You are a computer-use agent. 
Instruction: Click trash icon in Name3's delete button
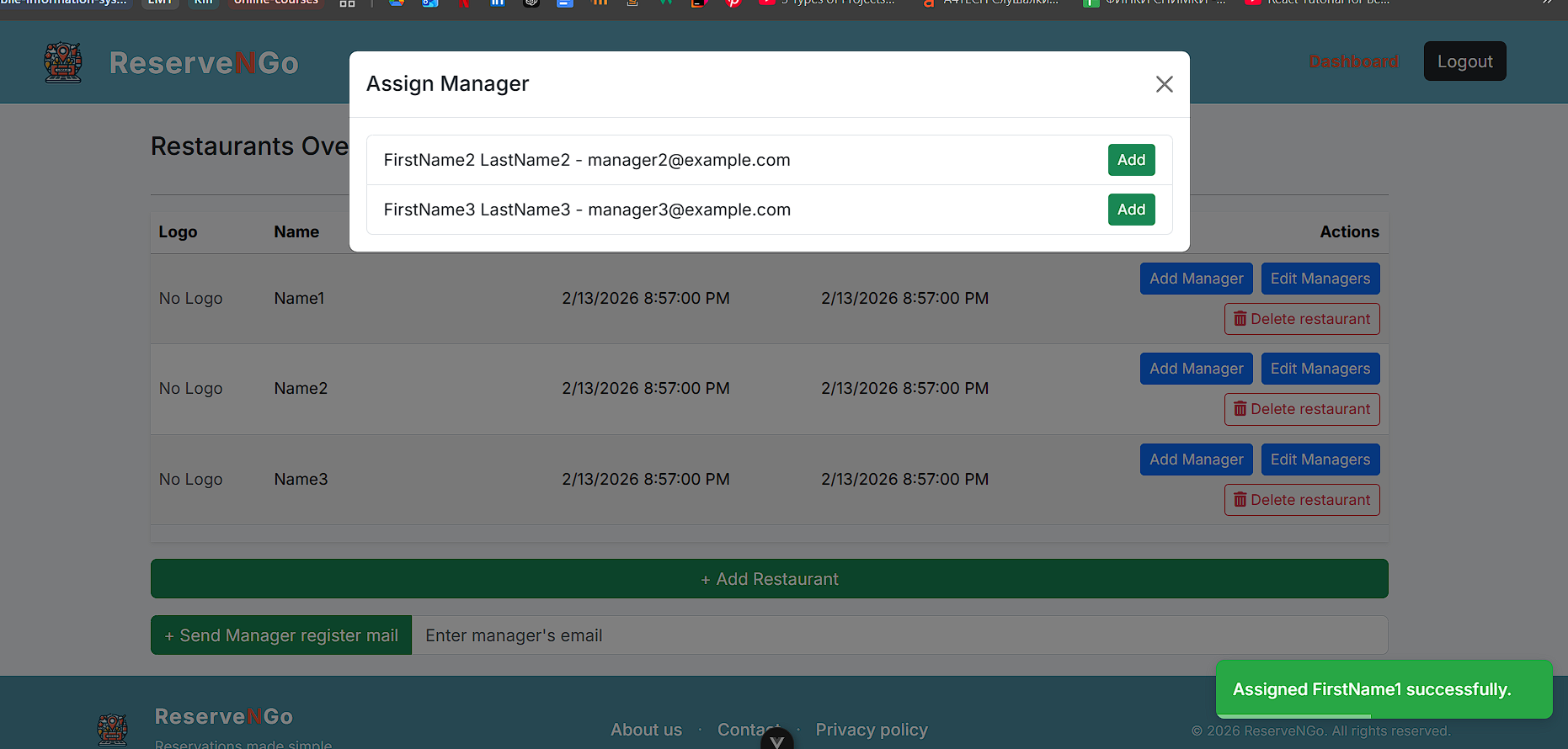click(x=1240, y=500)
